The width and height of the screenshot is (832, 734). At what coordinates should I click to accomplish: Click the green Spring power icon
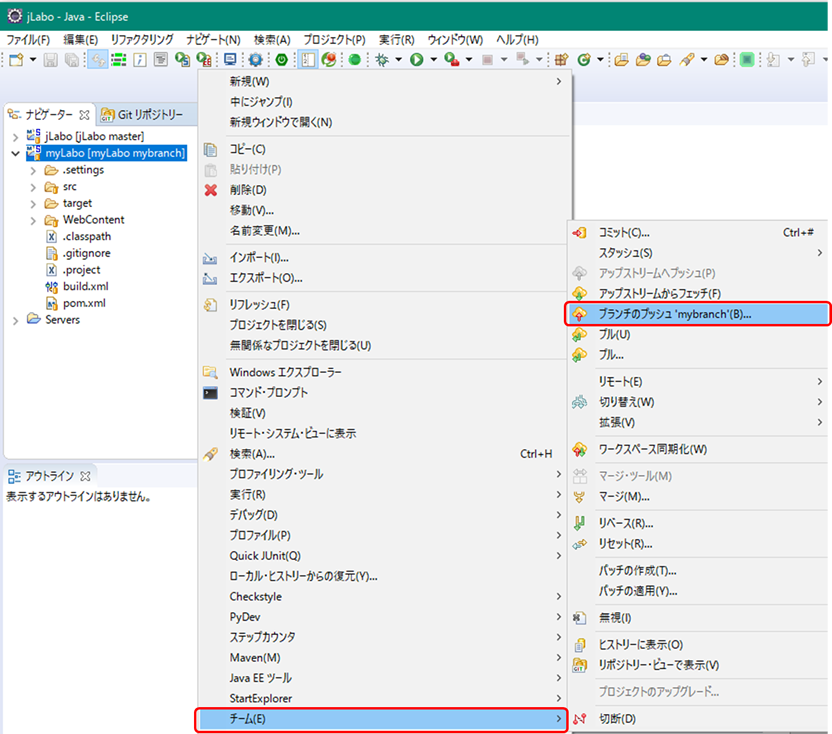[282, 60]
